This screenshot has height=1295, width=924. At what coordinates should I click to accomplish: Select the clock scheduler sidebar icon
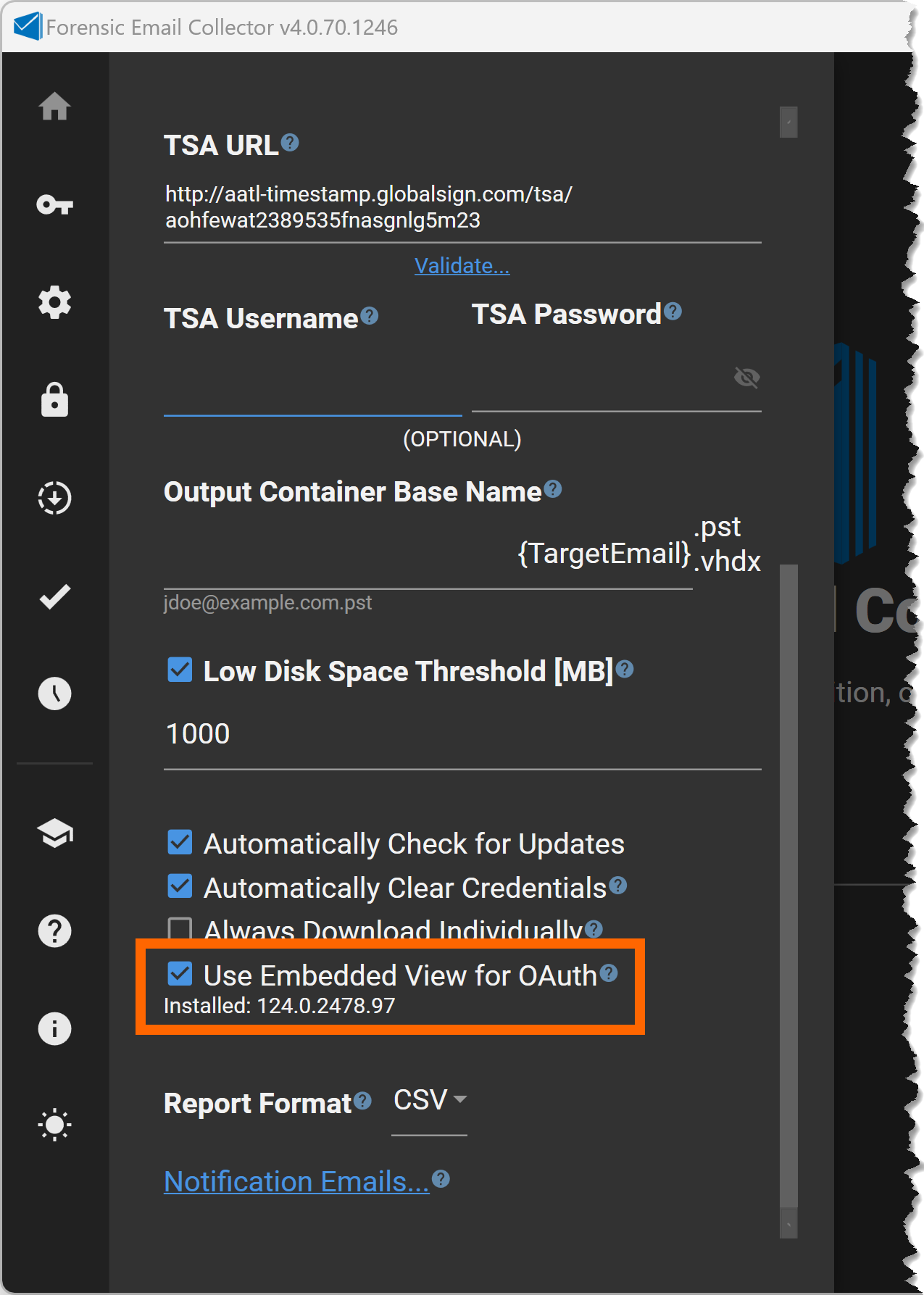coord(54,694)
